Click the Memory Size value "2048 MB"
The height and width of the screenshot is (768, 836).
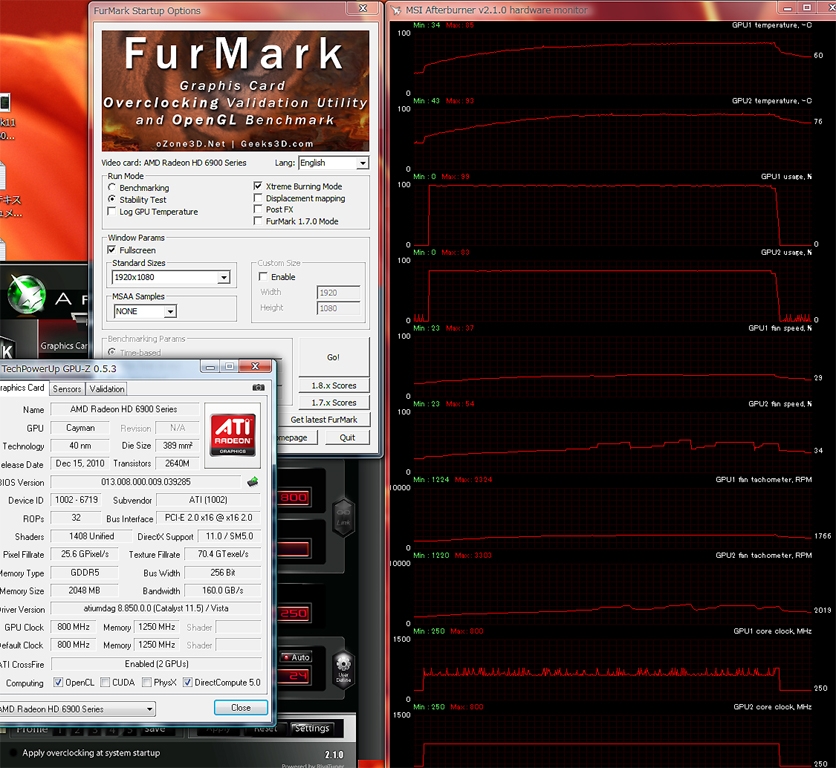(84, 590)
